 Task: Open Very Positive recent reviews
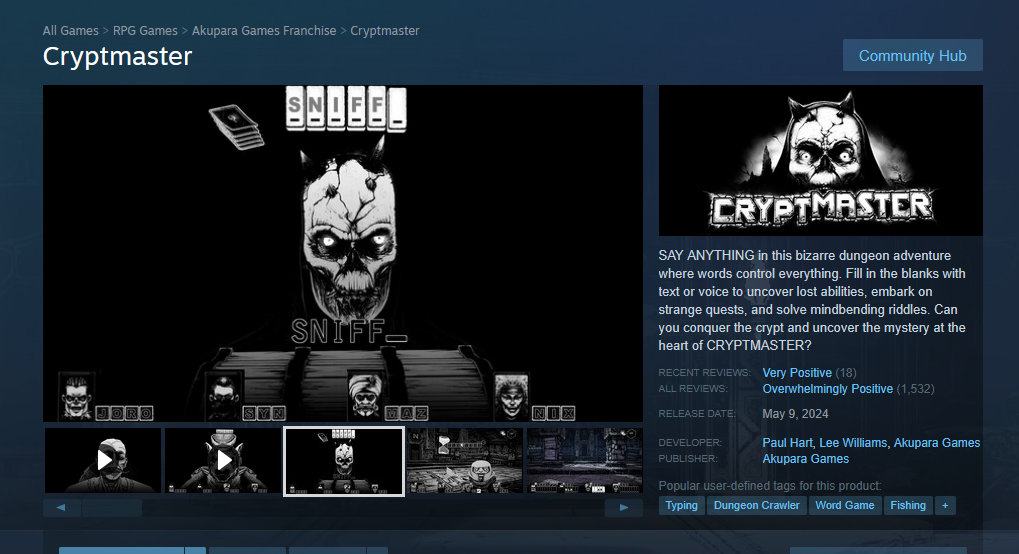point(797,373)
